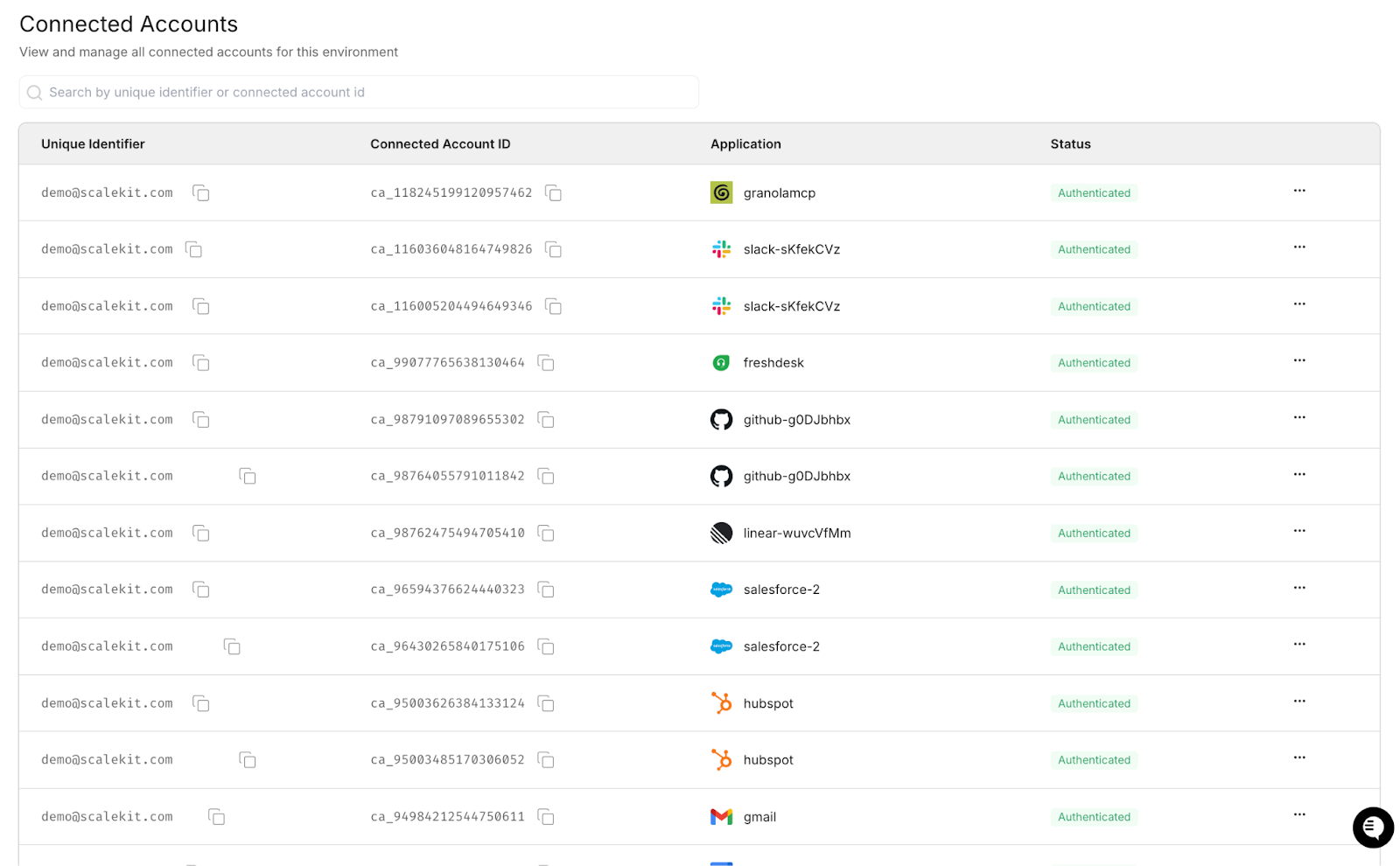Click the linear-wuvcVfMm app icon
This screenshot has width=1400, height=866.
721,533
